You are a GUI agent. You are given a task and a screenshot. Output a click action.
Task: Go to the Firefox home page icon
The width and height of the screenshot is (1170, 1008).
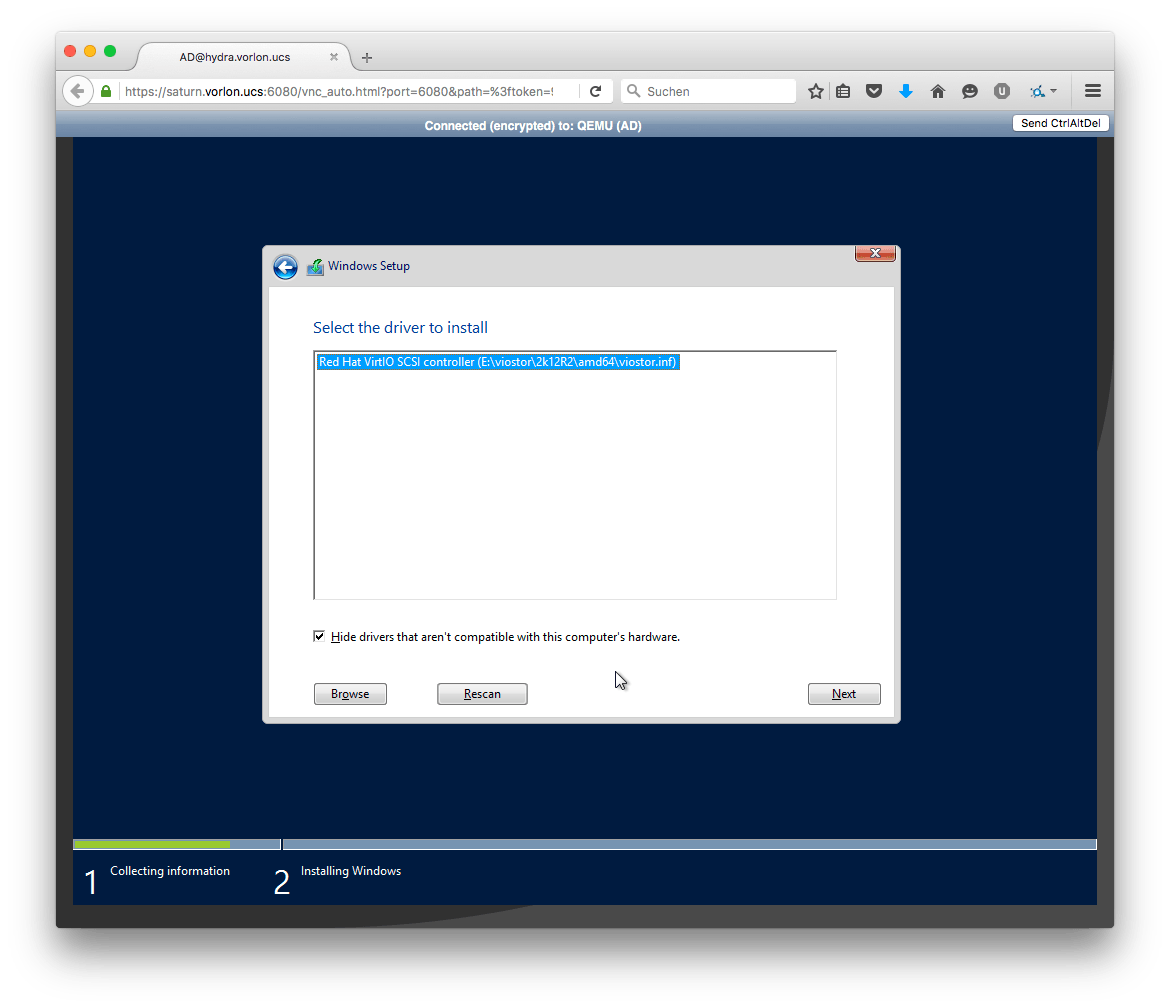[938, 91]
